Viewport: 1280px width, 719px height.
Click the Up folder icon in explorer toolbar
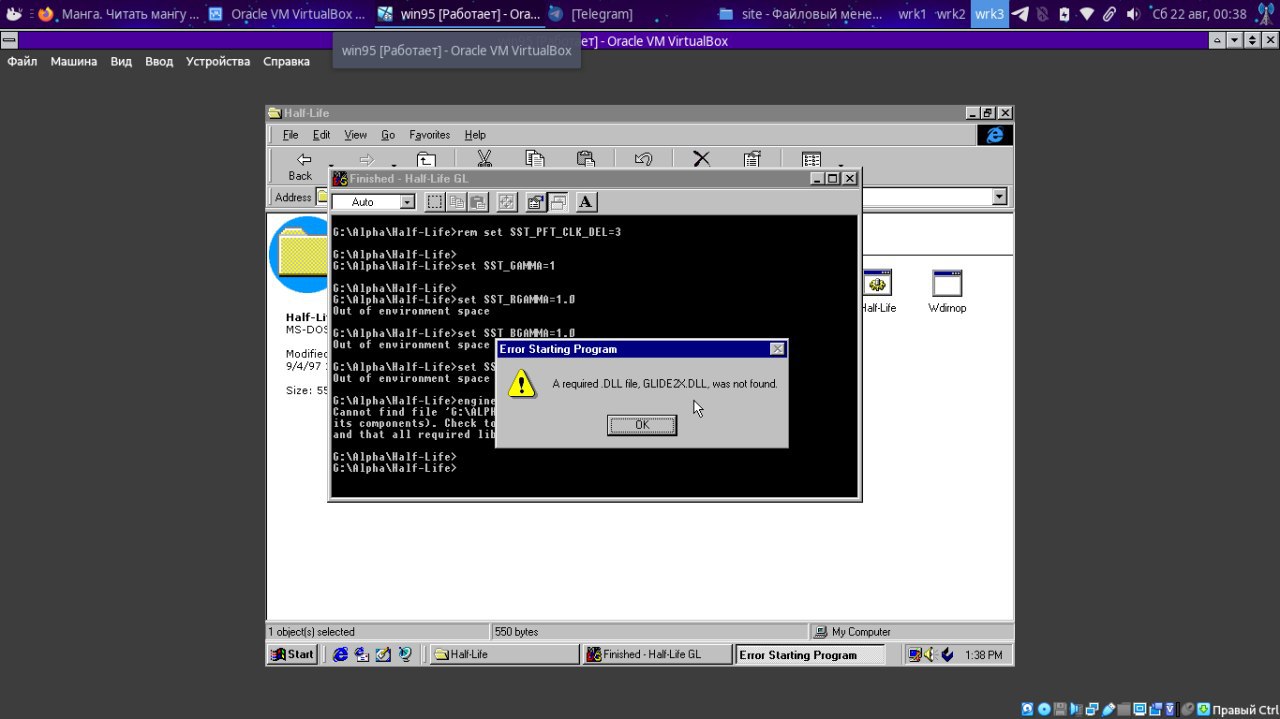point(426,160)
